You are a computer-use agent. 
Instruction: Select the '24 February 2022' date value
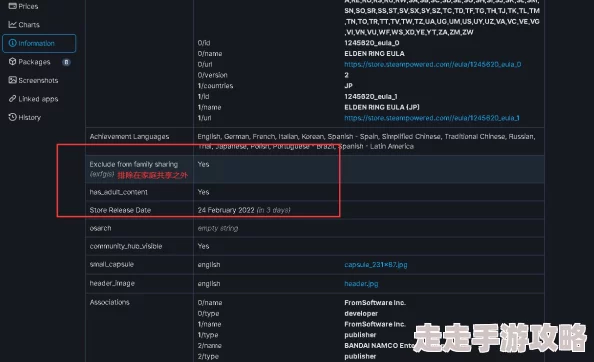pyautogui.click(x=226, y=210)
